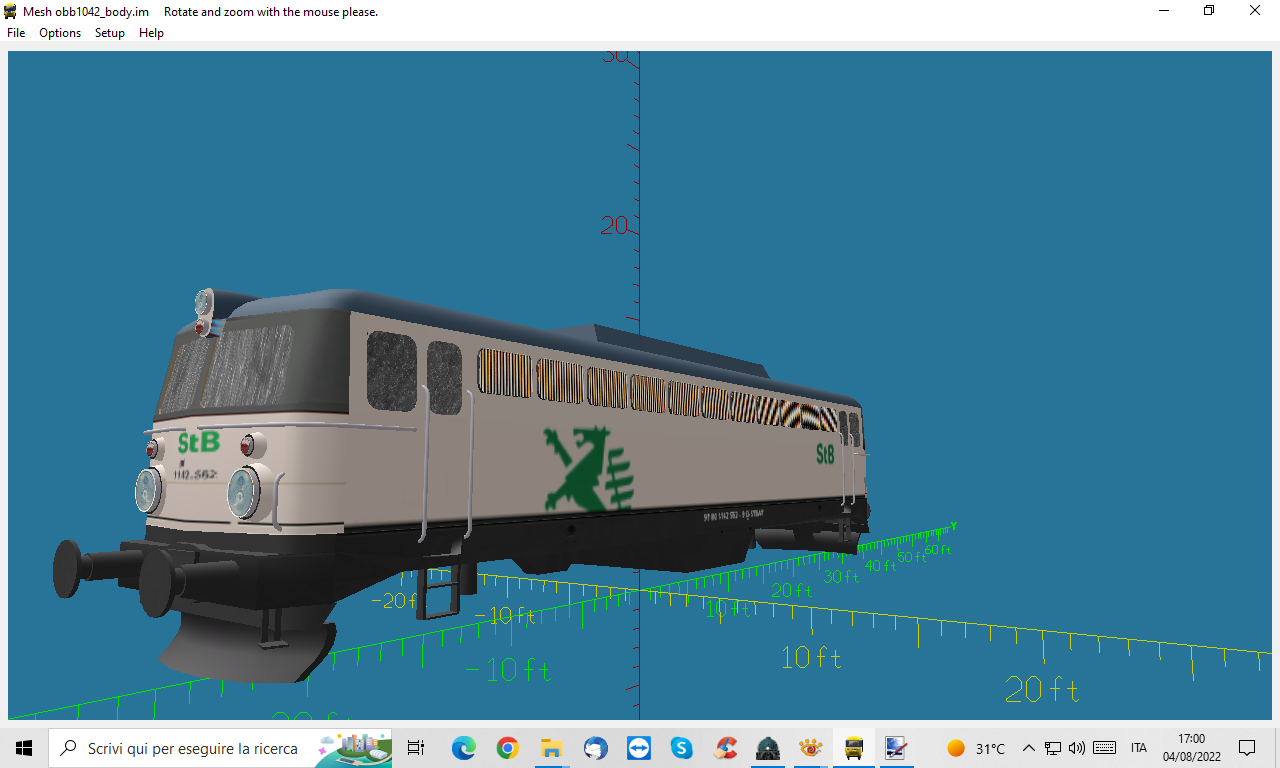Image resolution: width=1280 pixels, height=768 pixels.
Task: Click the taskbar search box
Action: coord(220,748)
